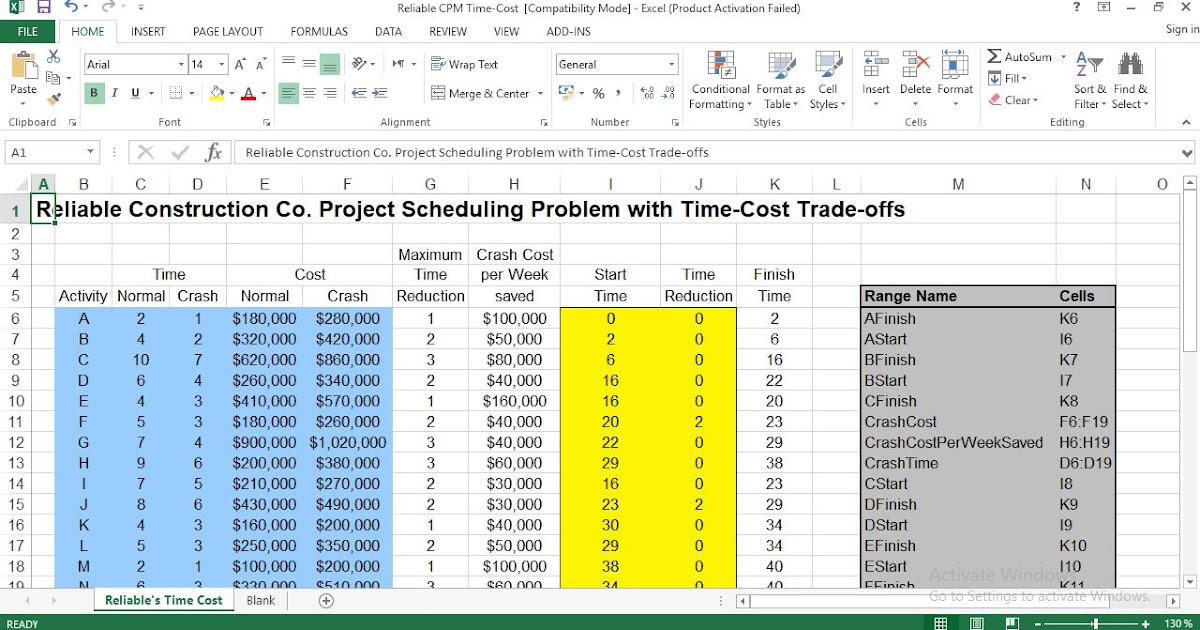This screenshot has height=630, width=1200.
Task: Click the Fill button in Editing
Action: pos(1008,78)
